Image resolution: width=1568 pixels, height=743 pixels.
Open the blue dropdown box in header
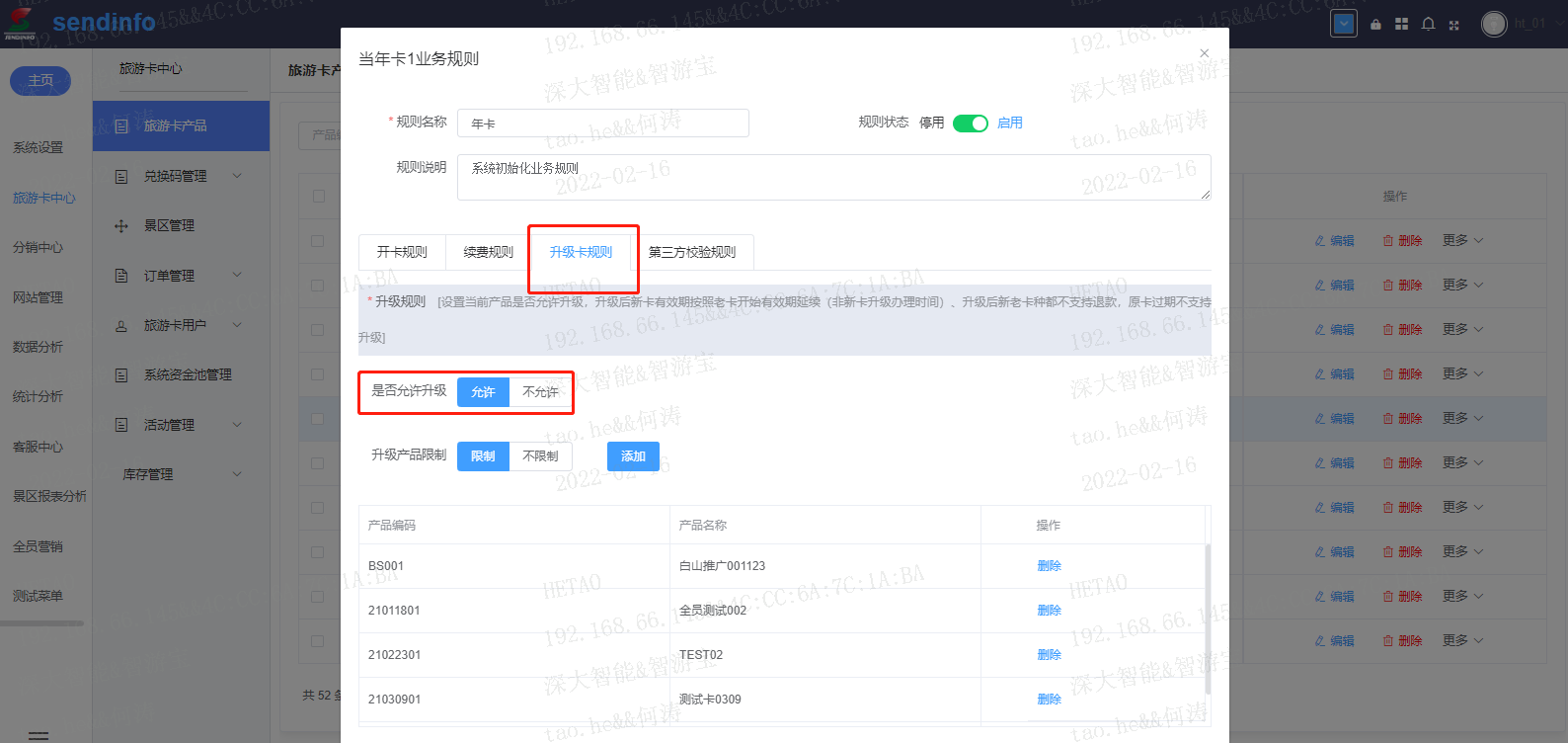pyautogui.click(x=1344, y=24)
